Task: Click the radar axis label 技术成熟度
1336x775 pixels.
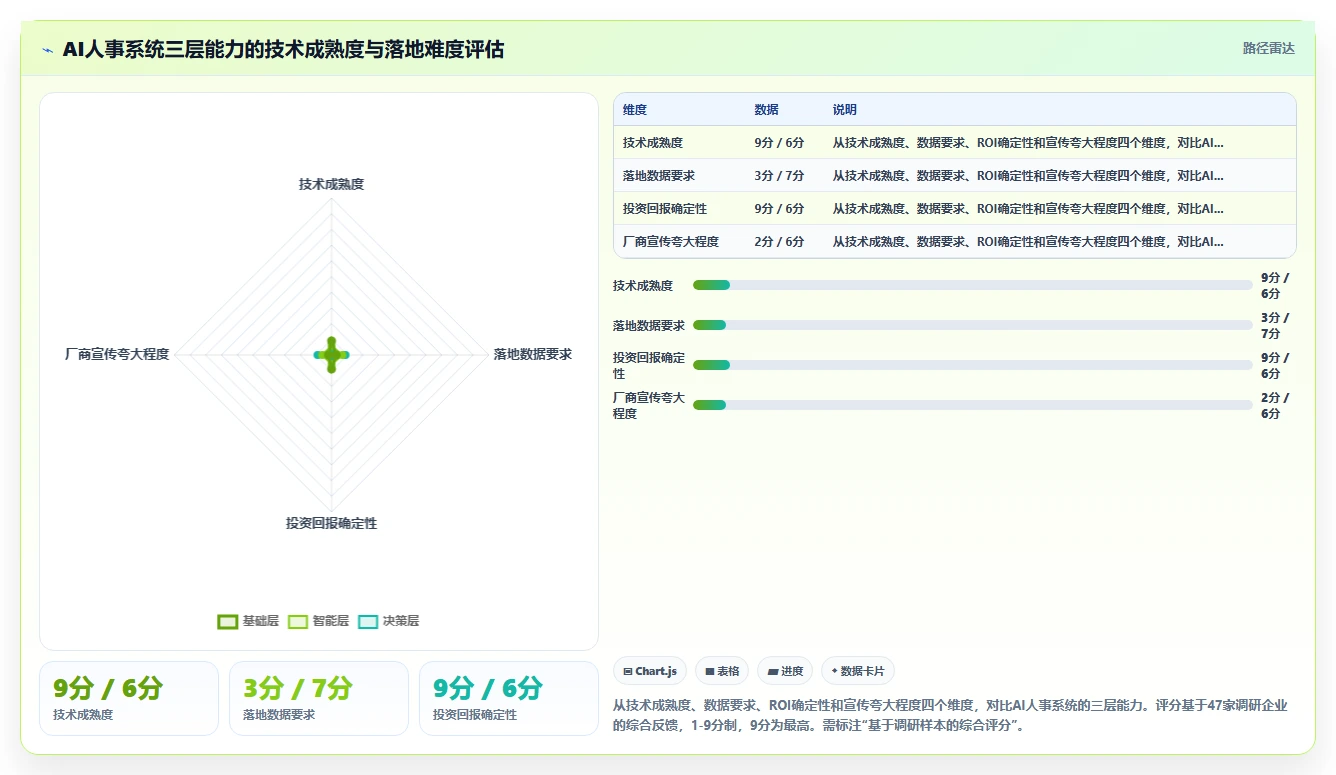Action: (x=331, y=184)
